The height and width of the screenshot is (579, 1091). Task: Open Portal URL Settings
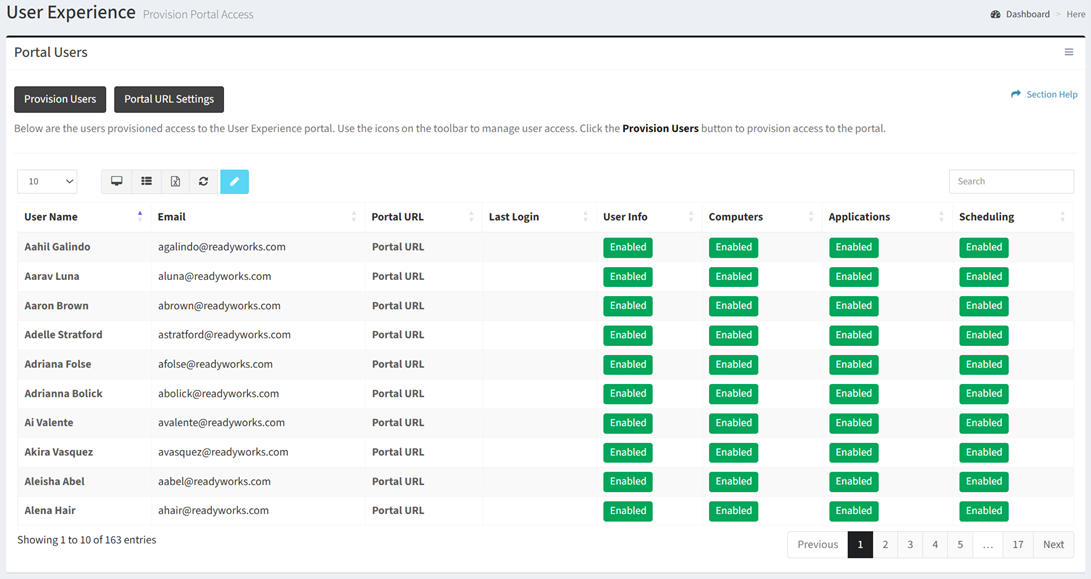(169, 99)
